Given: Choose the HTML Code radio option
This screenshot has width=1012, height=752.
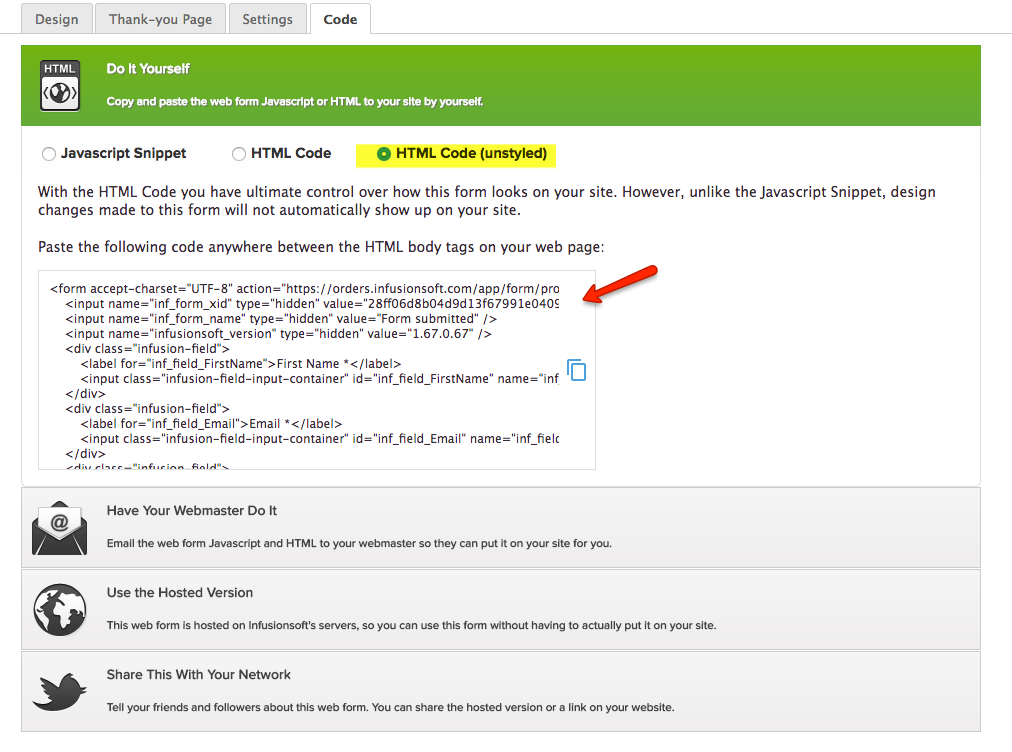Looking at the screenshot, I should (x=239, y=154).
